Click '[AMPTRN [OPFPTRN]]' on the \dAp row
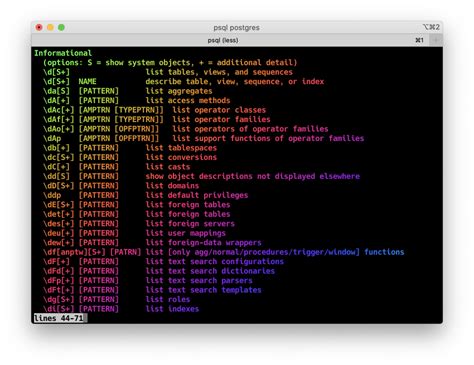 119,138
